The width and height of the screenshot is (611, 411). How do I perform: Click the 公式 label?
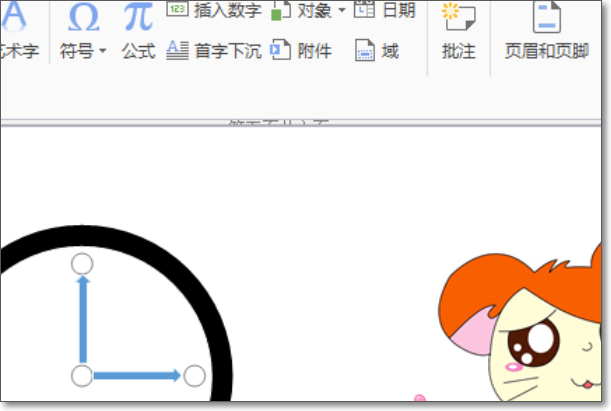coord(138,51)
